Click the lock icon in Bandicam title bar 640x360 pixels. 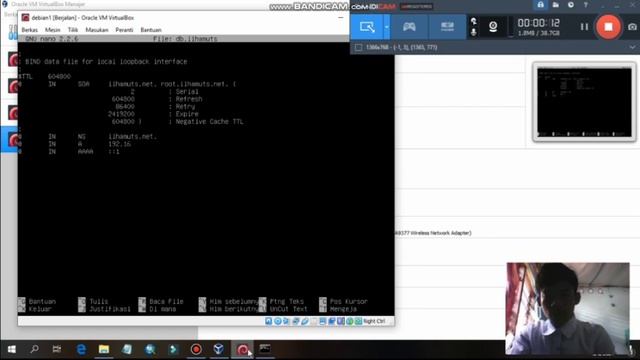coord(540,5)
